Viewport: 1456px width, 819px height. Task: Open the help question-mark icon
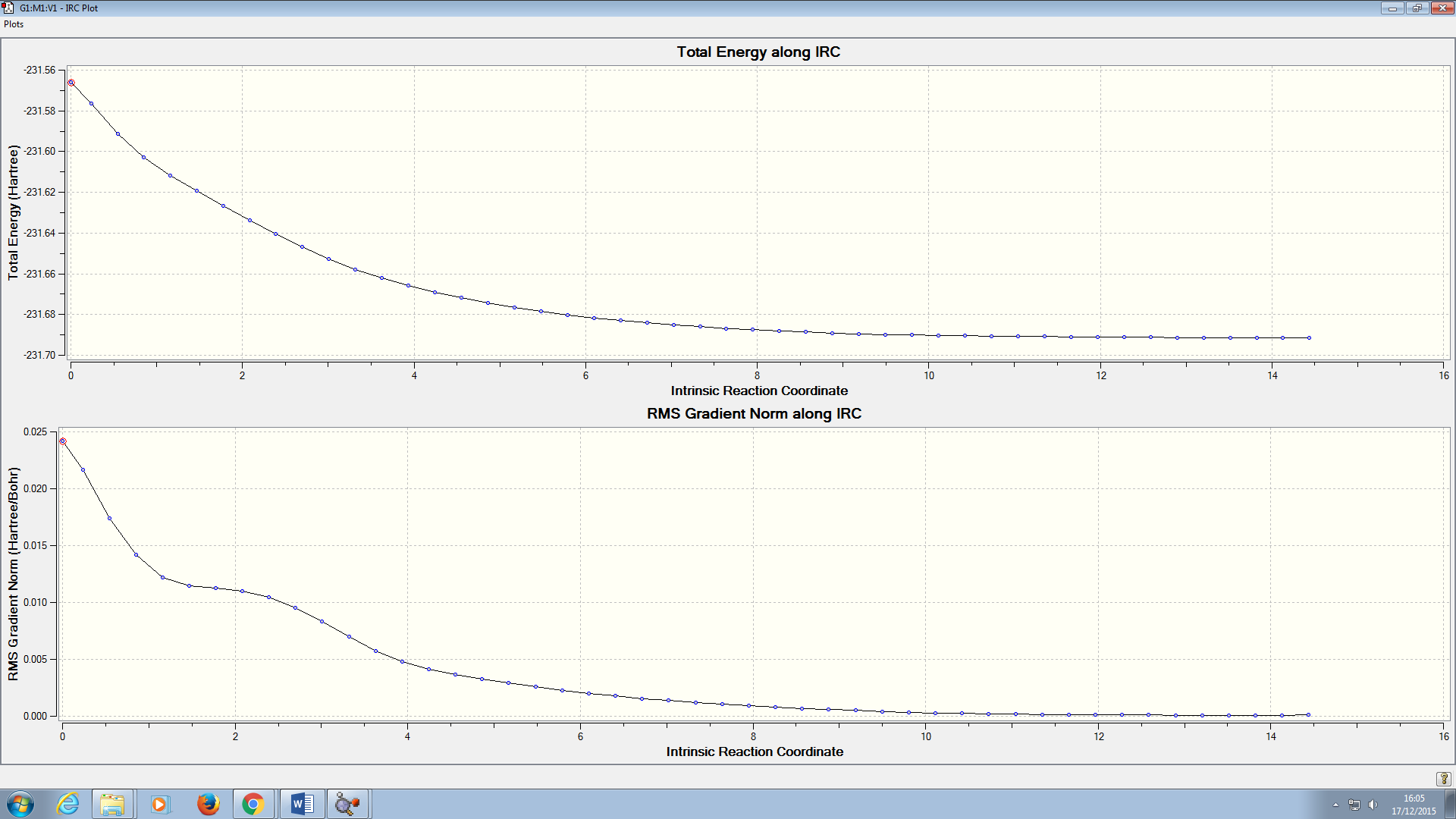[x=1443, y=779]
